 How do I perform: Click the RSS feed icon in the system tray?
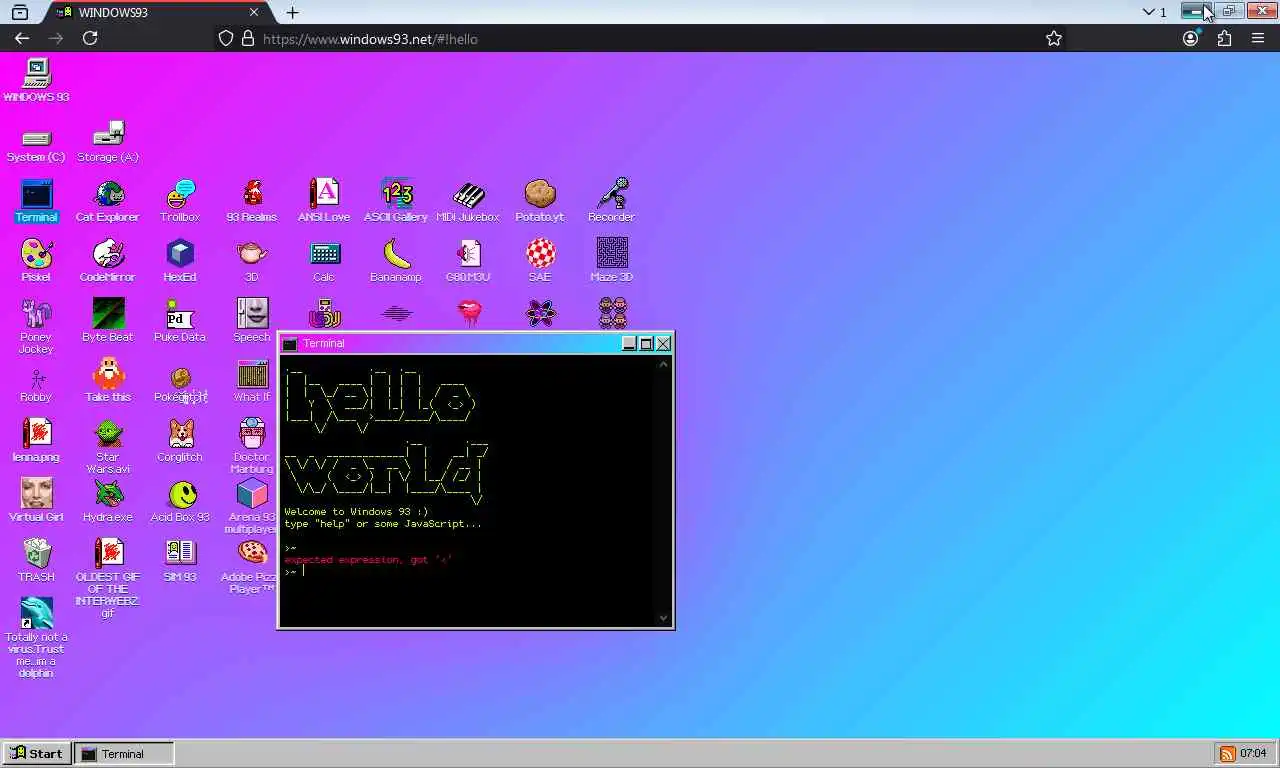1226,753
